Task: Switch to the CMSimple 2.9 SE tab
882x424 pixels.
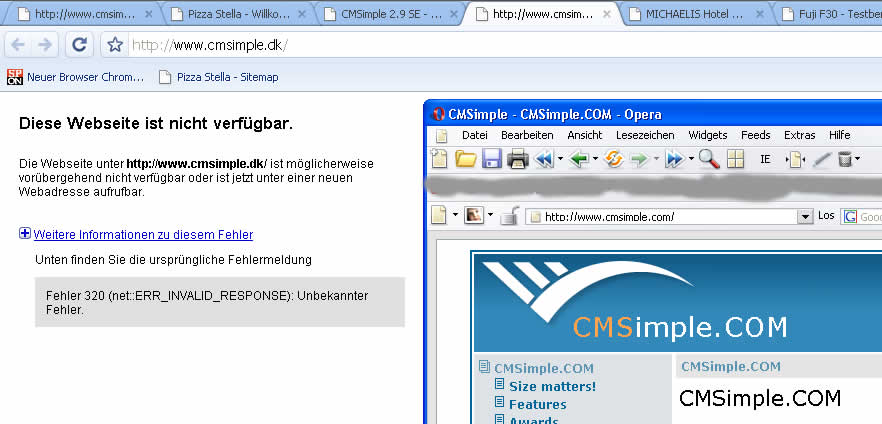Action: click(x=391, y=15)
